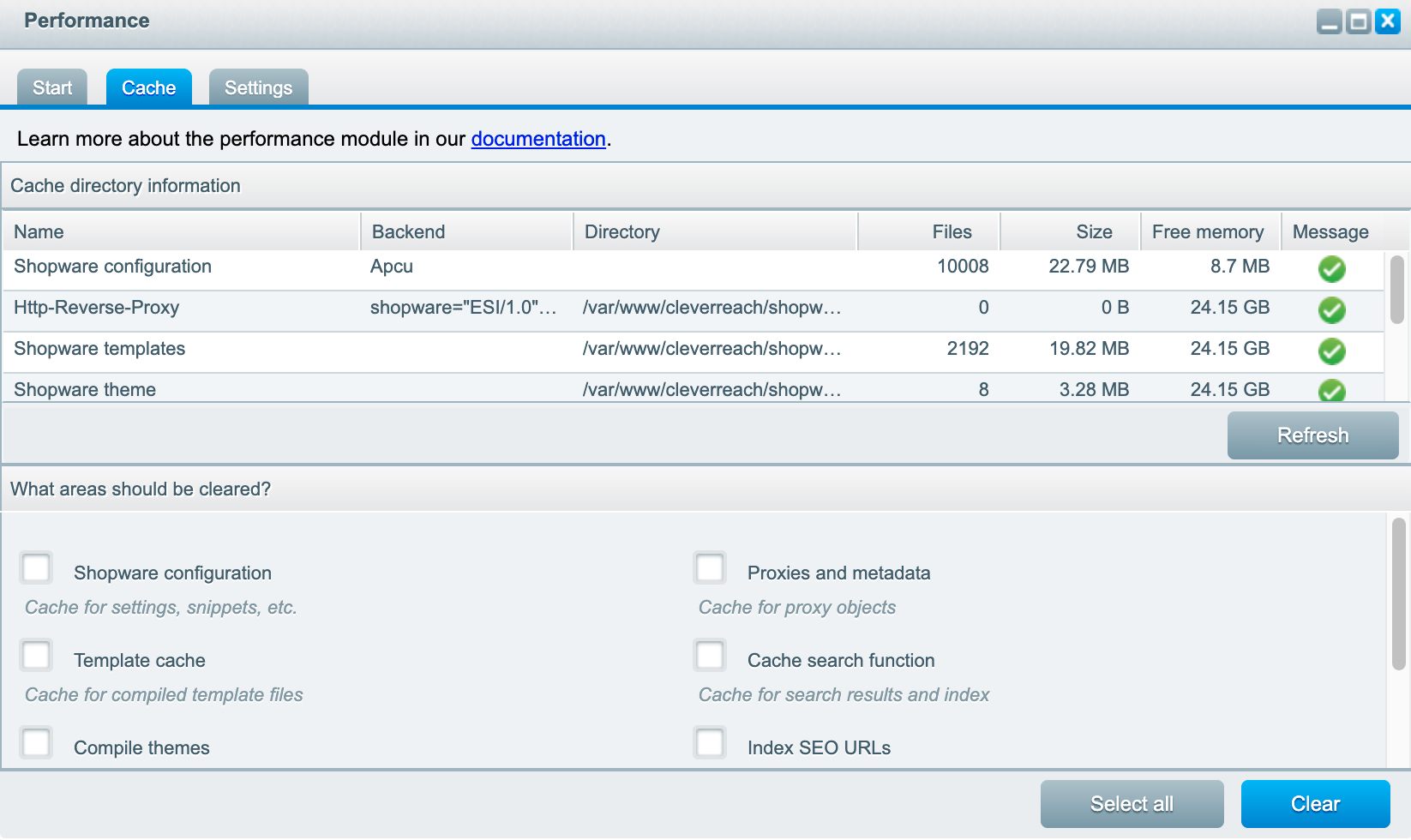Image resolution: width=1411 pixels, height=840 pixels.
Task: Select the Index SEO URLs checkbox
Action: tap(711, 743)
